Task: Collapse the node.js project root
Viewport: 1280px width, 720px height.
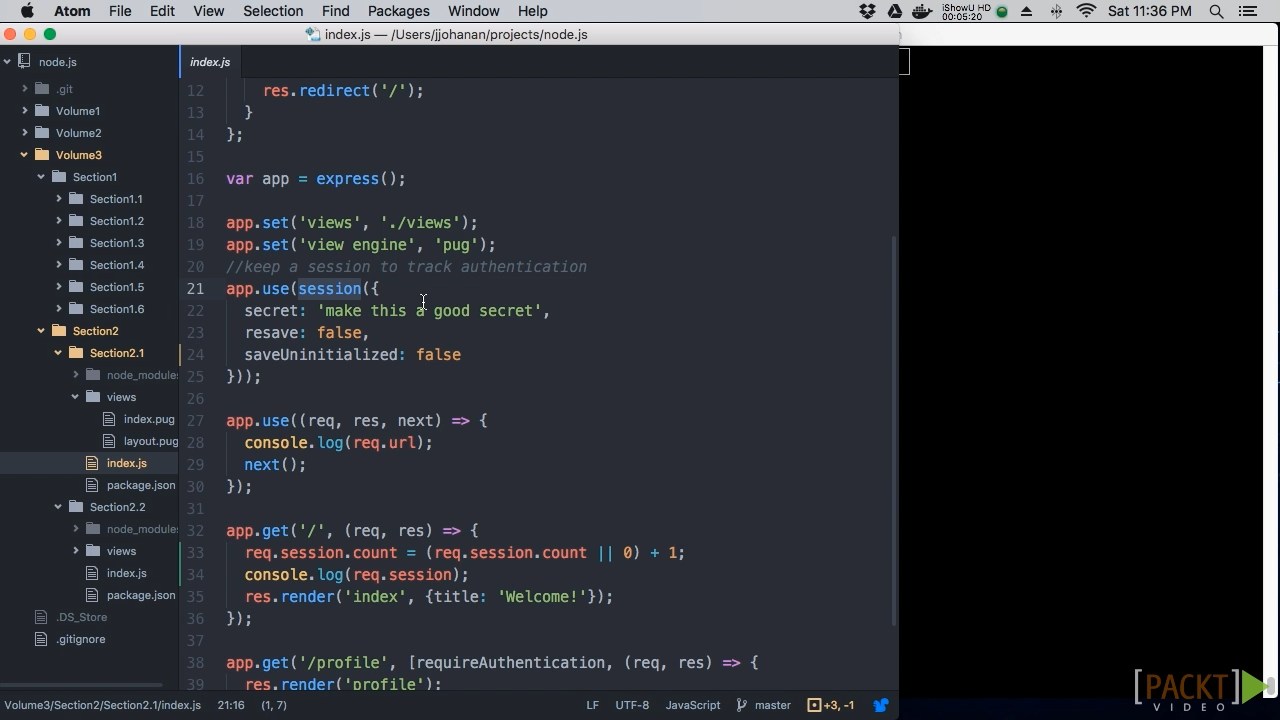Action: tap(7, 62)
